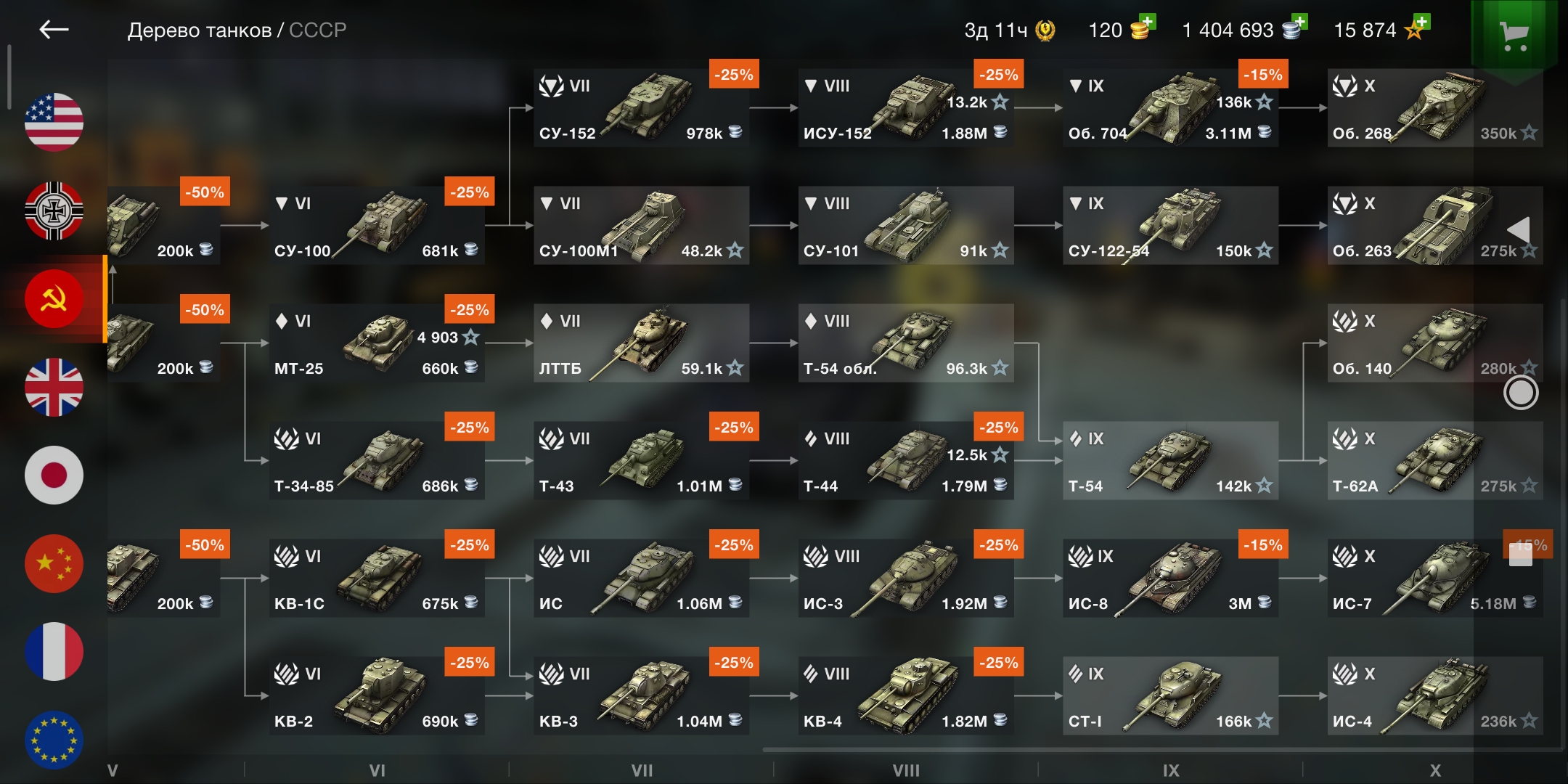Select the МТ-25 light tank node
This screenshot has height=784, width=1568.
(377, 343)
